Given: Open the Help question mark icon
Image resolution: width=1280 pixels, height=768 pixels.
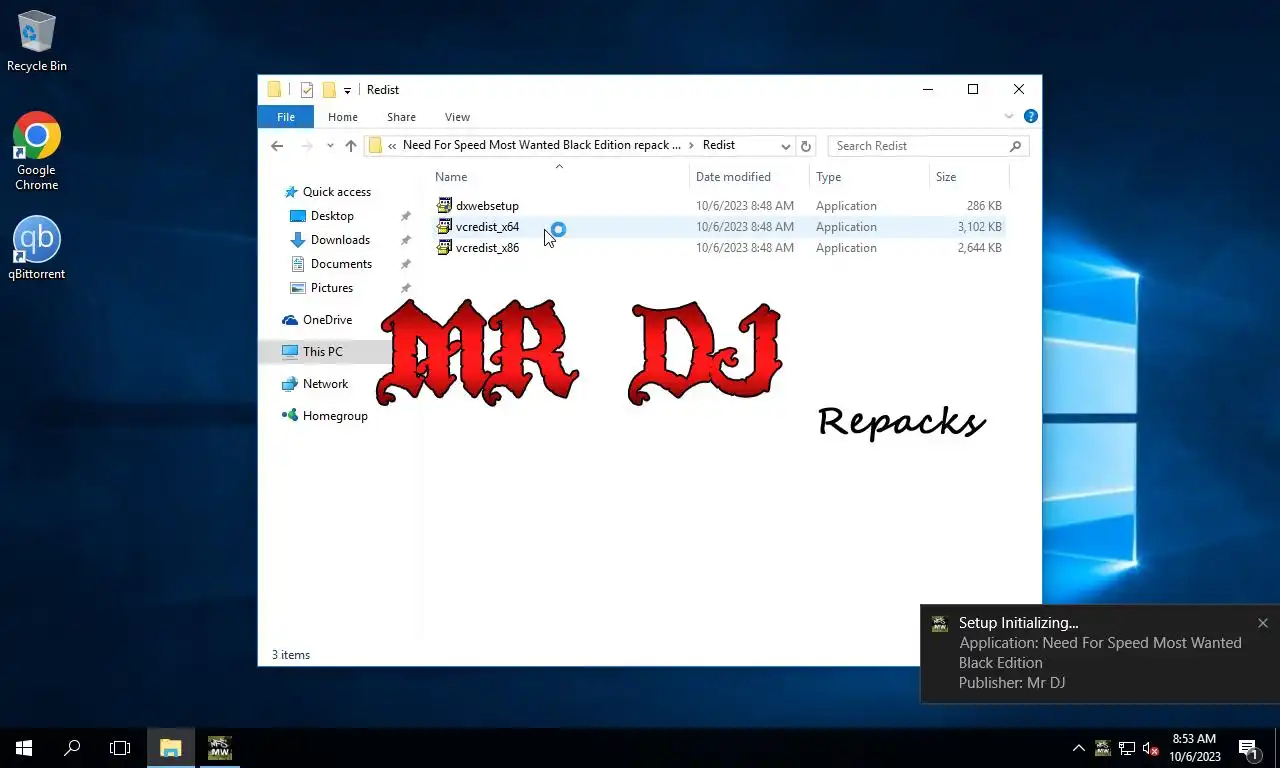Looking at the screenshot, I should [x=1031, y=117].
